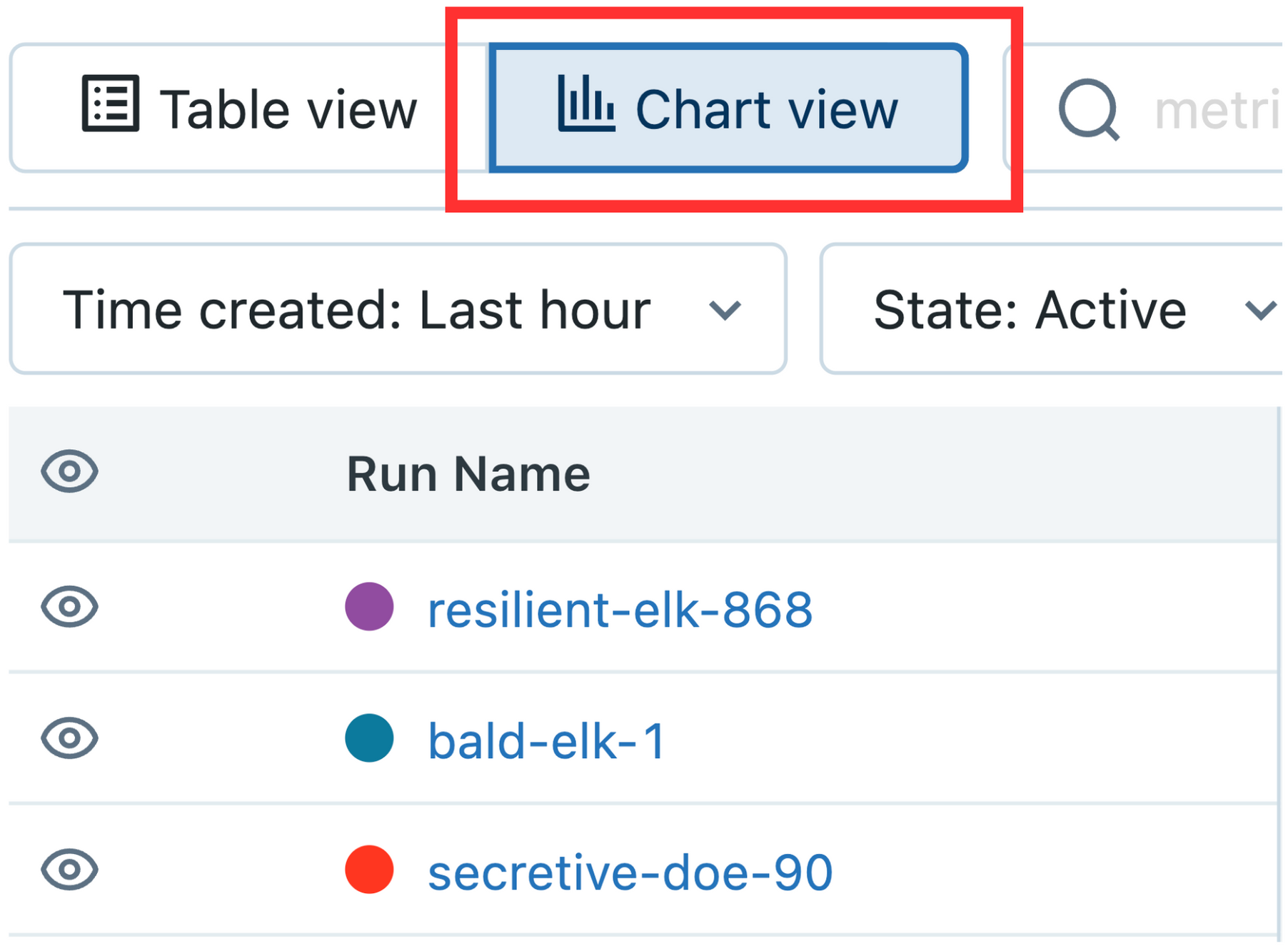Click the search magnifier icon
This screenshot has width=1288, height=951.
1090,109
